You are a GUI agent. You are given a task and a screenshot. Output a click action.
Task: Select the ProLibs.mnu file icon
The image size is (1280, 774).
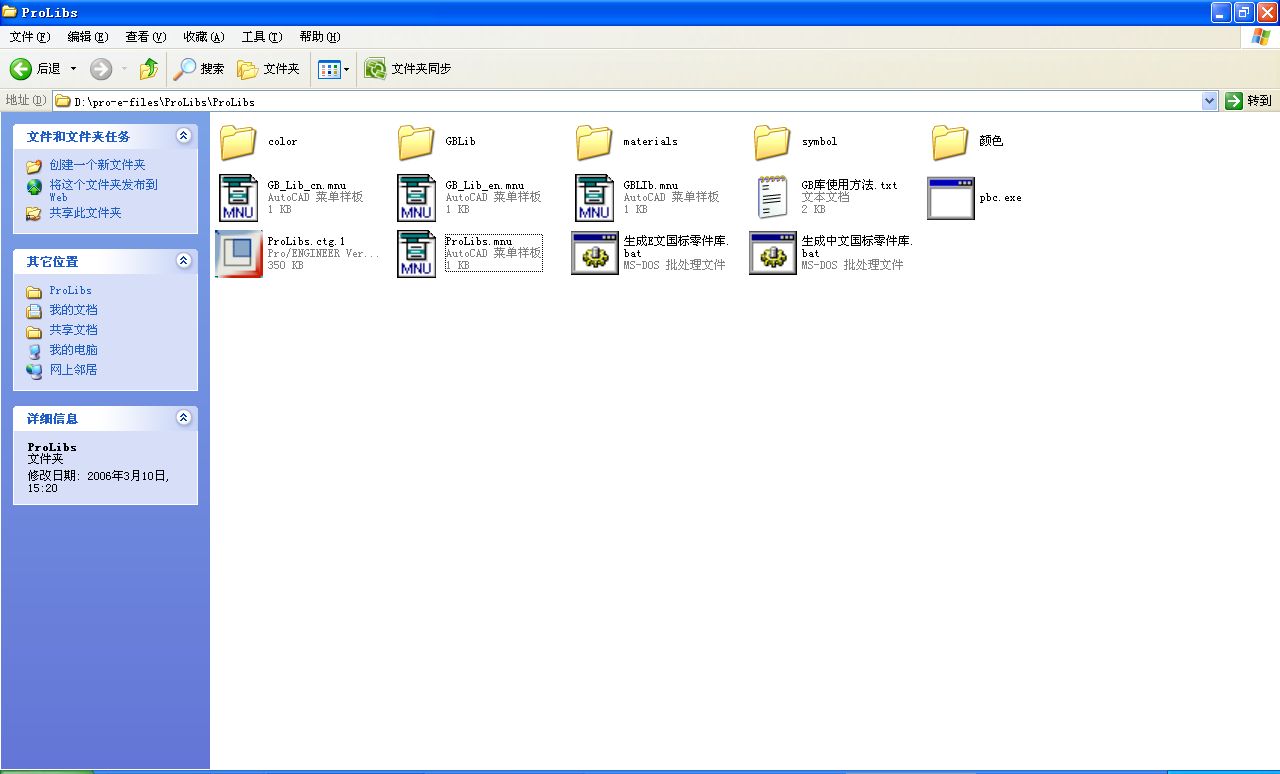pyautogui.click(x=417, y=254)
